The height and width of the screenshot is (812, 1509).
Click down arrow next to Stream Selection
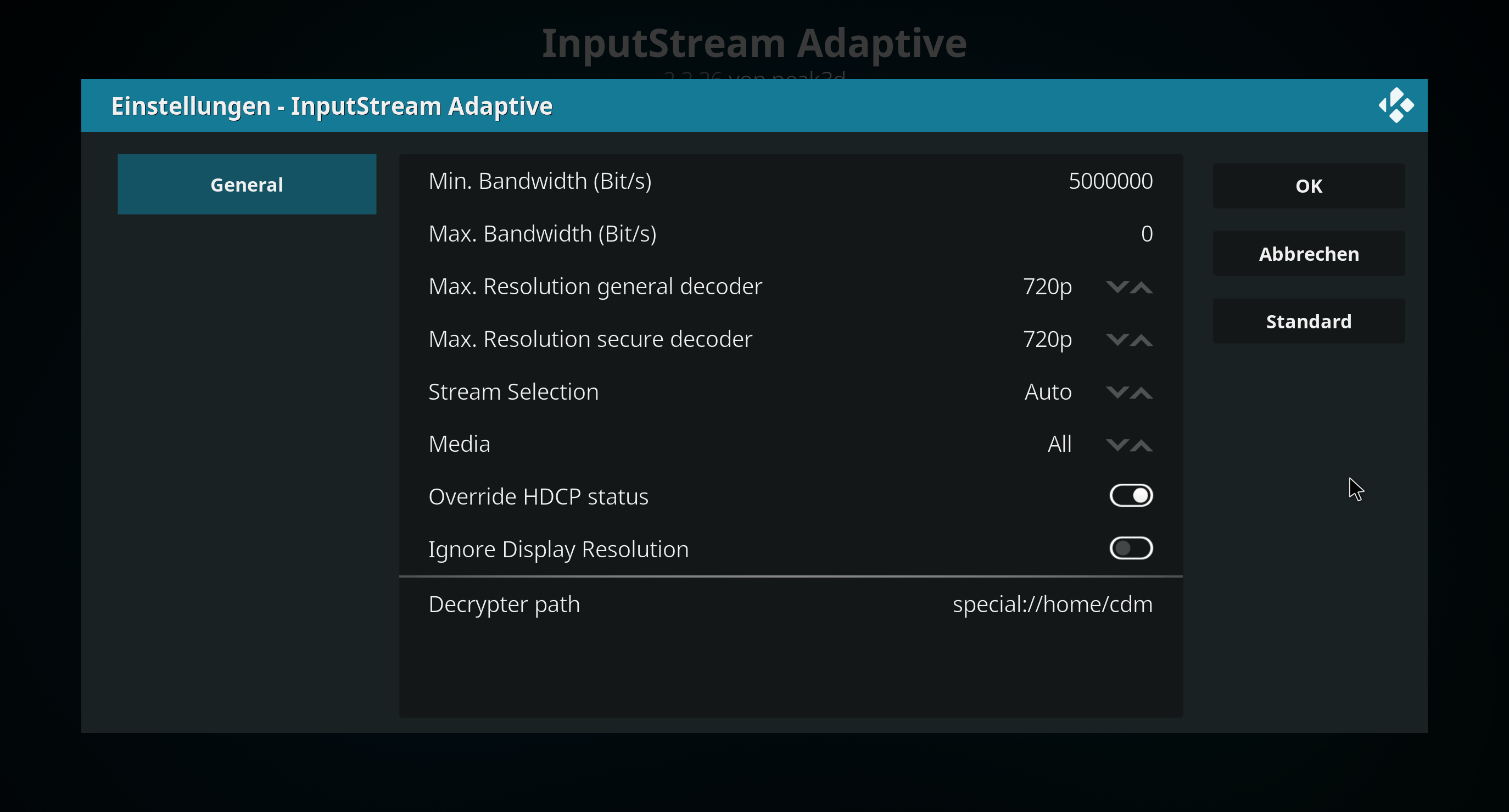click(1117, 393)
